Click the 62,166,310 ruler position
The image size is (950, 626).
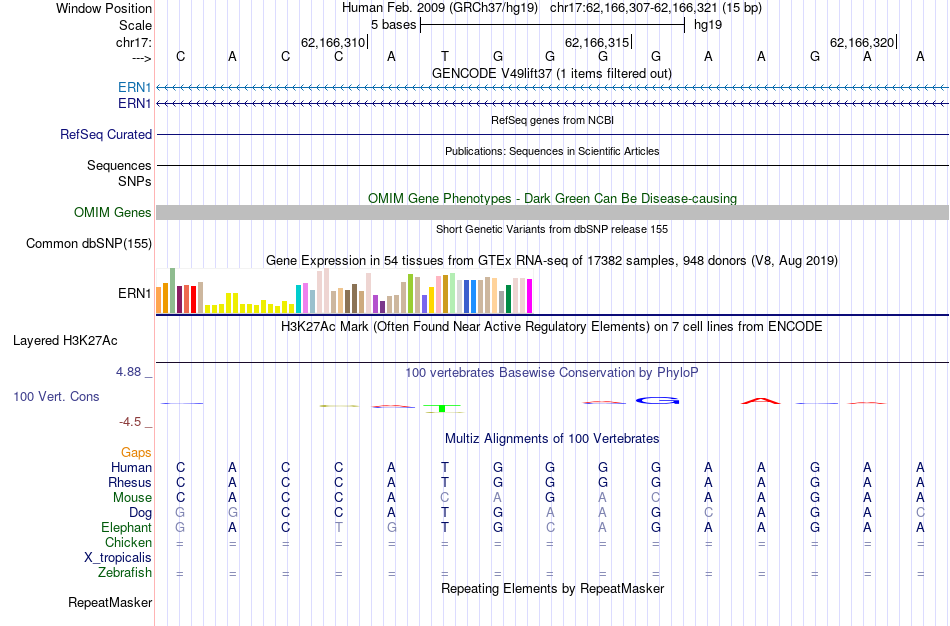pyautogui.click(x=333, y=42)
